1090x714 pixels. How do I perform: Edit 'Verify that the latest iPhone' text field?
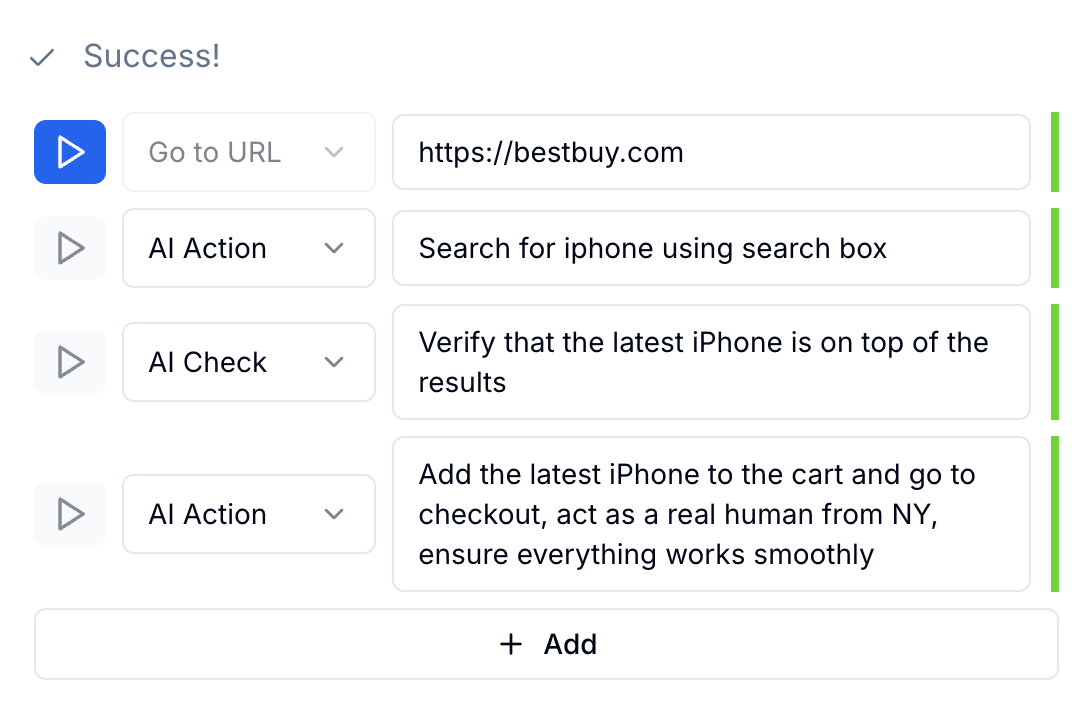coord(711,362)
